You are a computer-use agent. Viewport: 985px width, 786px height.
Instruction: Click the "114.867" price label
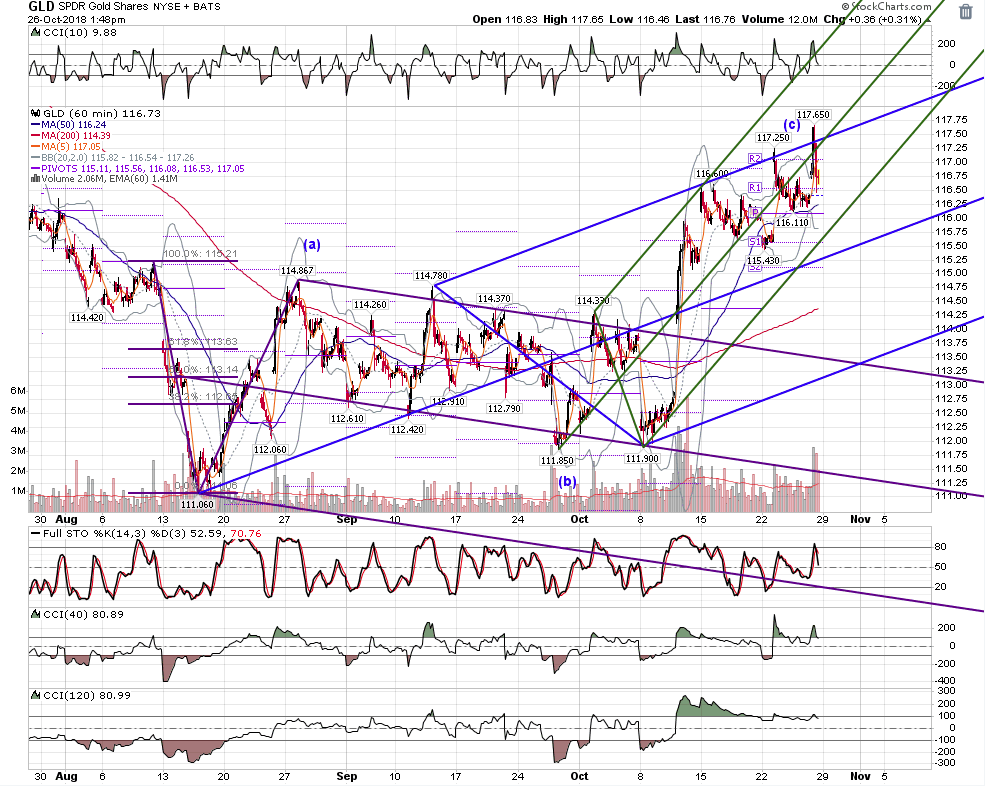(x=297, y=271)
